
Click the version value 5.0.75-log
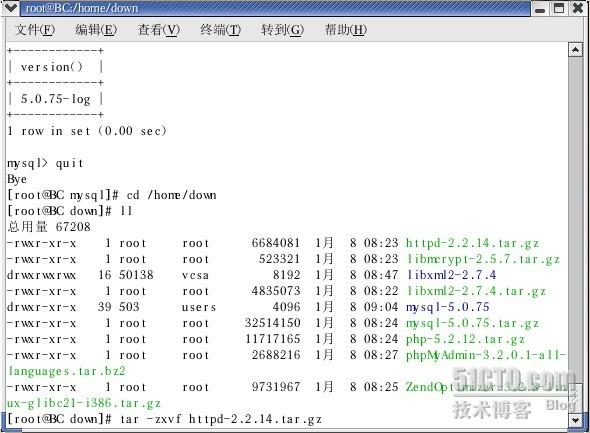55,99
